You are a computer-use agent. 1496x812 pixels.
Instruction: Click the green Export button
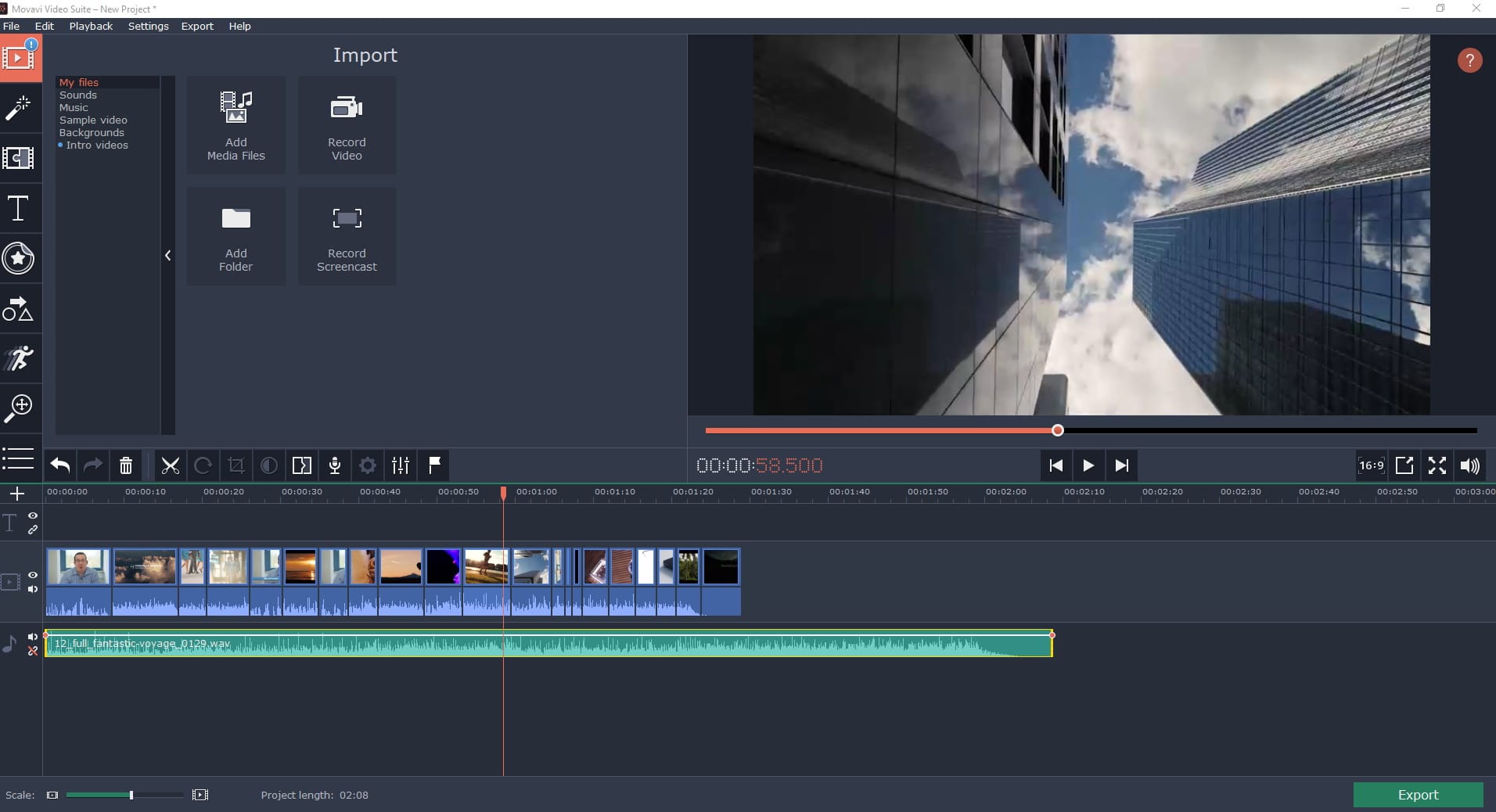click(x=1418, y=795)
